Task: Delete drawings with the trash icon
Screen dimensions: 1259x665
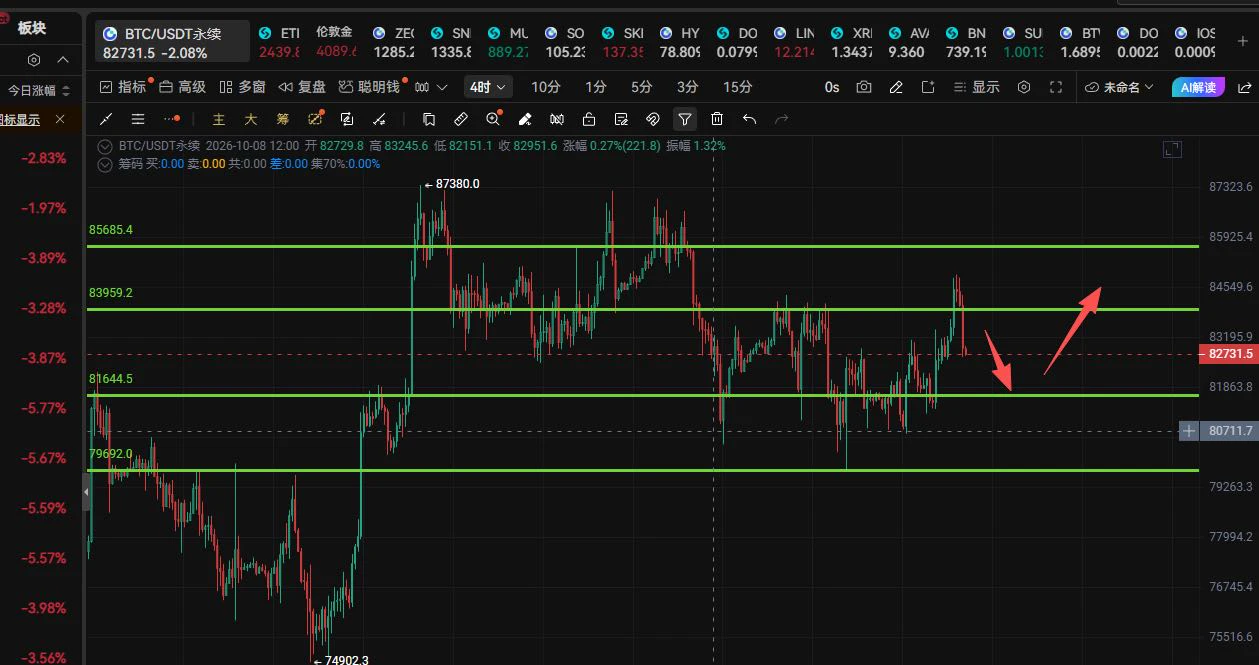Action: 717,119
